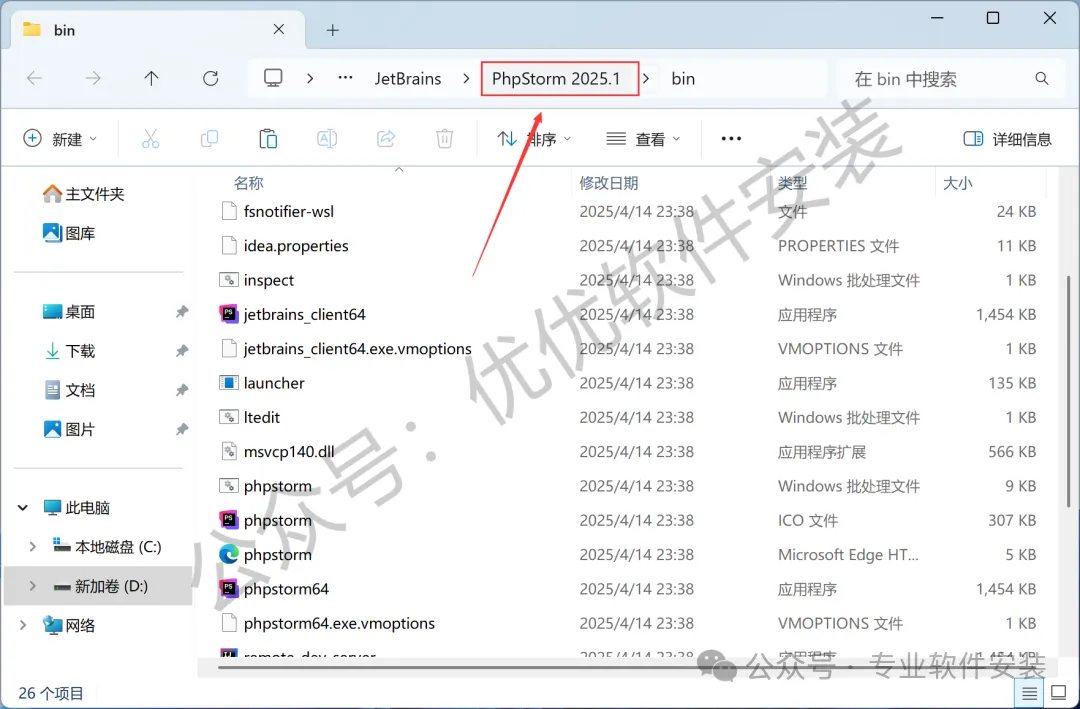Sort by Name (名称) column header
1080x709 pixels.
tap(248, 183)
